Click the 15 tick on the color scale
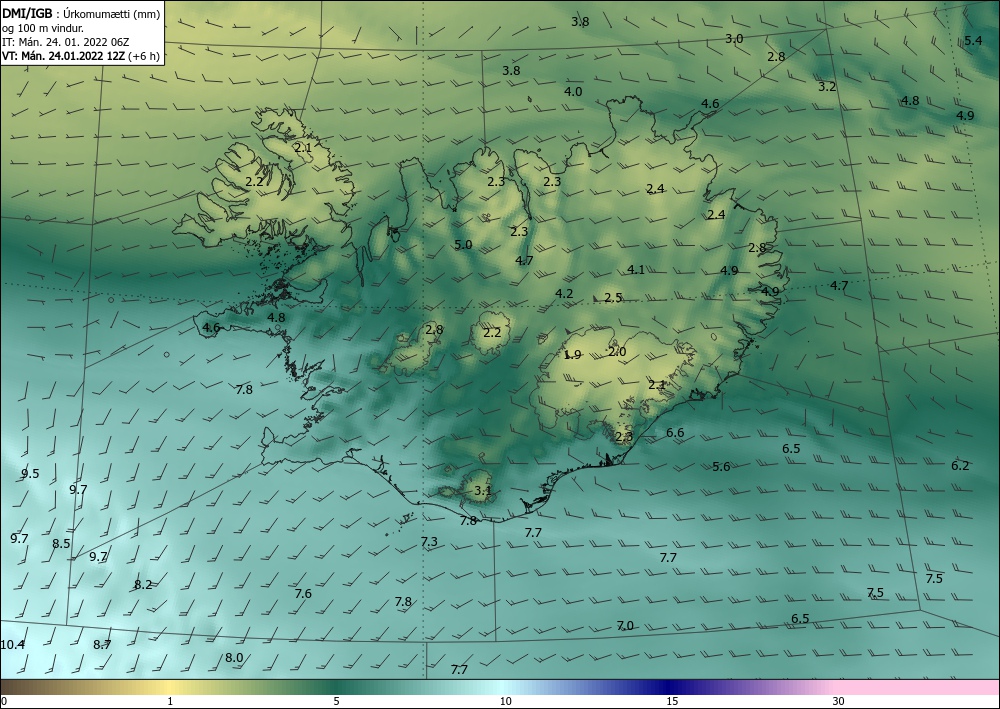This screenshot has width=1000, height=709. coord(672,701)
